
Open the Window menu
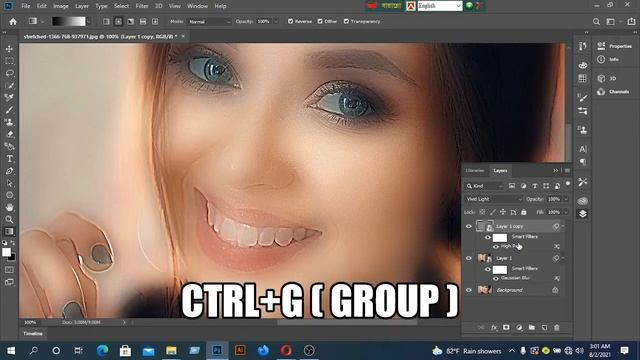point(198,6)
